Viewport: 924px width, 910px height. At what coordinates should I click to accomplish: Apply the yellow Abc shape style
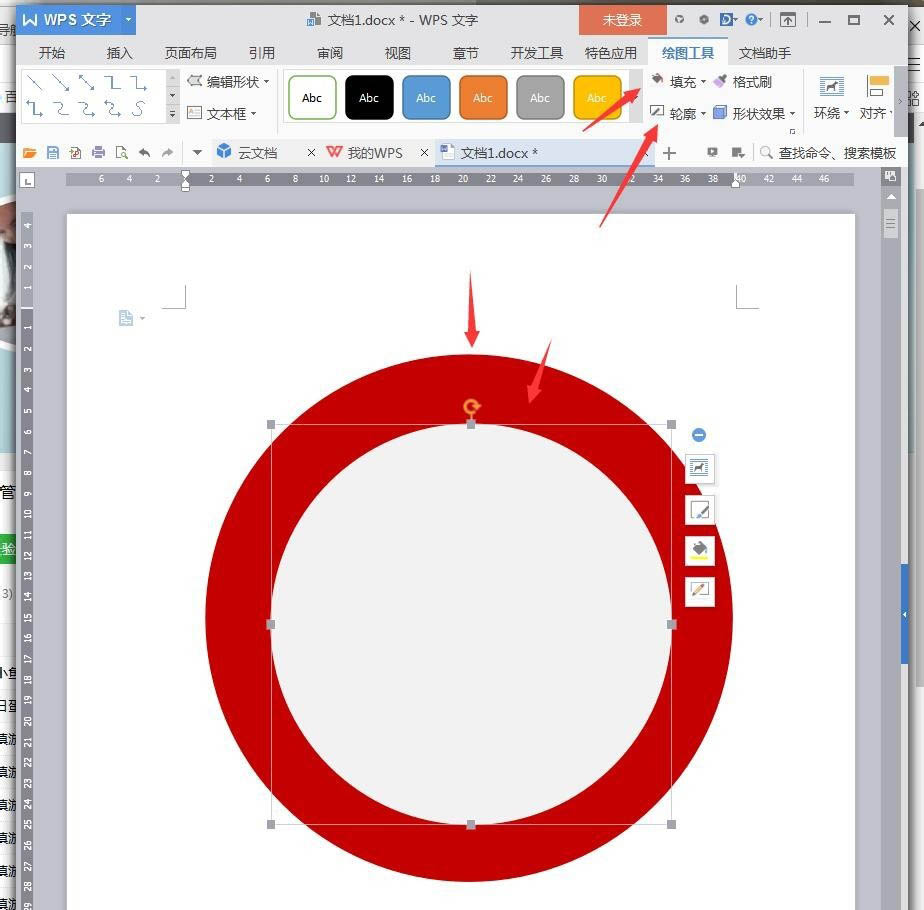[x=597, y=98]
